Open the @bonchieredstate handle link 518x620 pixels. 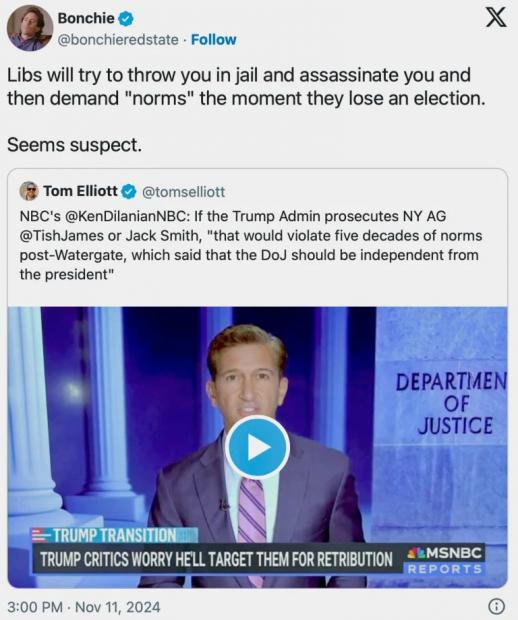pyautogui.click(x=118, y=40)
